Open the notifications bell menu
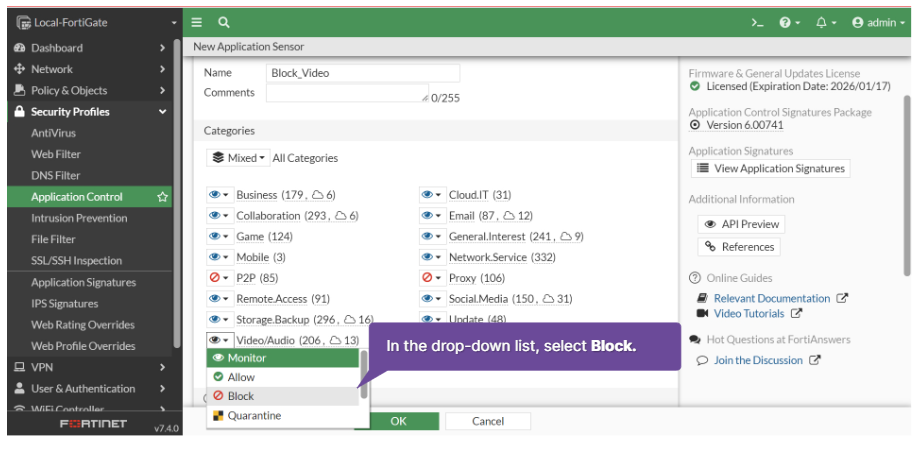Viewport: 920px width, 450px height. pyautogui.click(x=826, y=23)
